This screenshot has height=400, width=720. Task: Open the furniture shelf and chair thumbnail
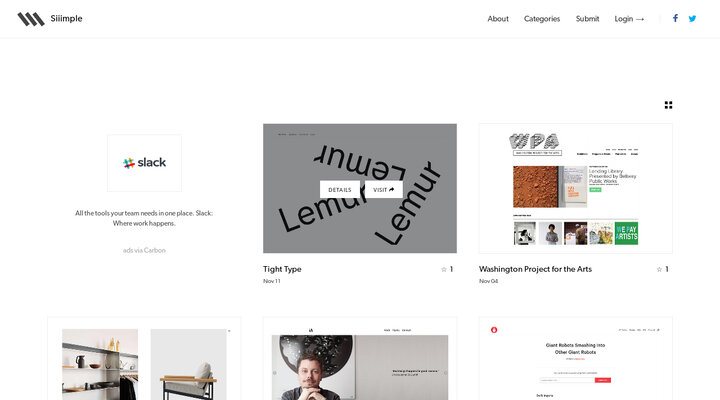[144, 359]
